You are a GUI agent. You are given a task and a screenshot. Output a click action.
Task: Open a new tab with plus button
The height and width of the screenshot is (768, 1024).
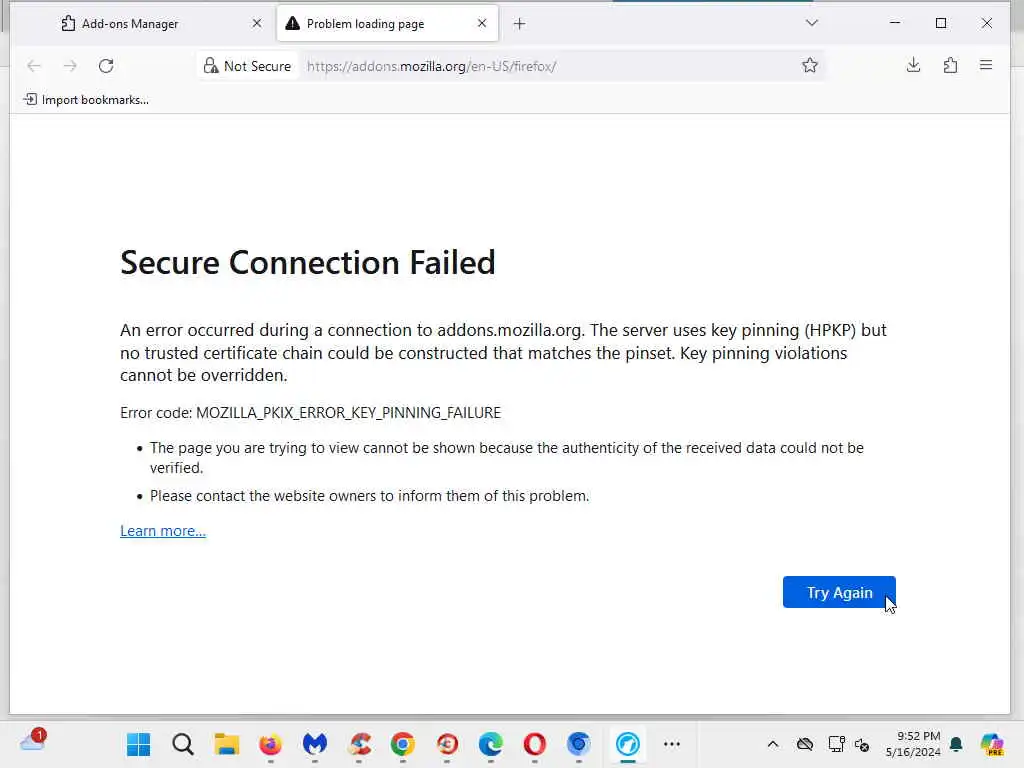tap(519, 24)
